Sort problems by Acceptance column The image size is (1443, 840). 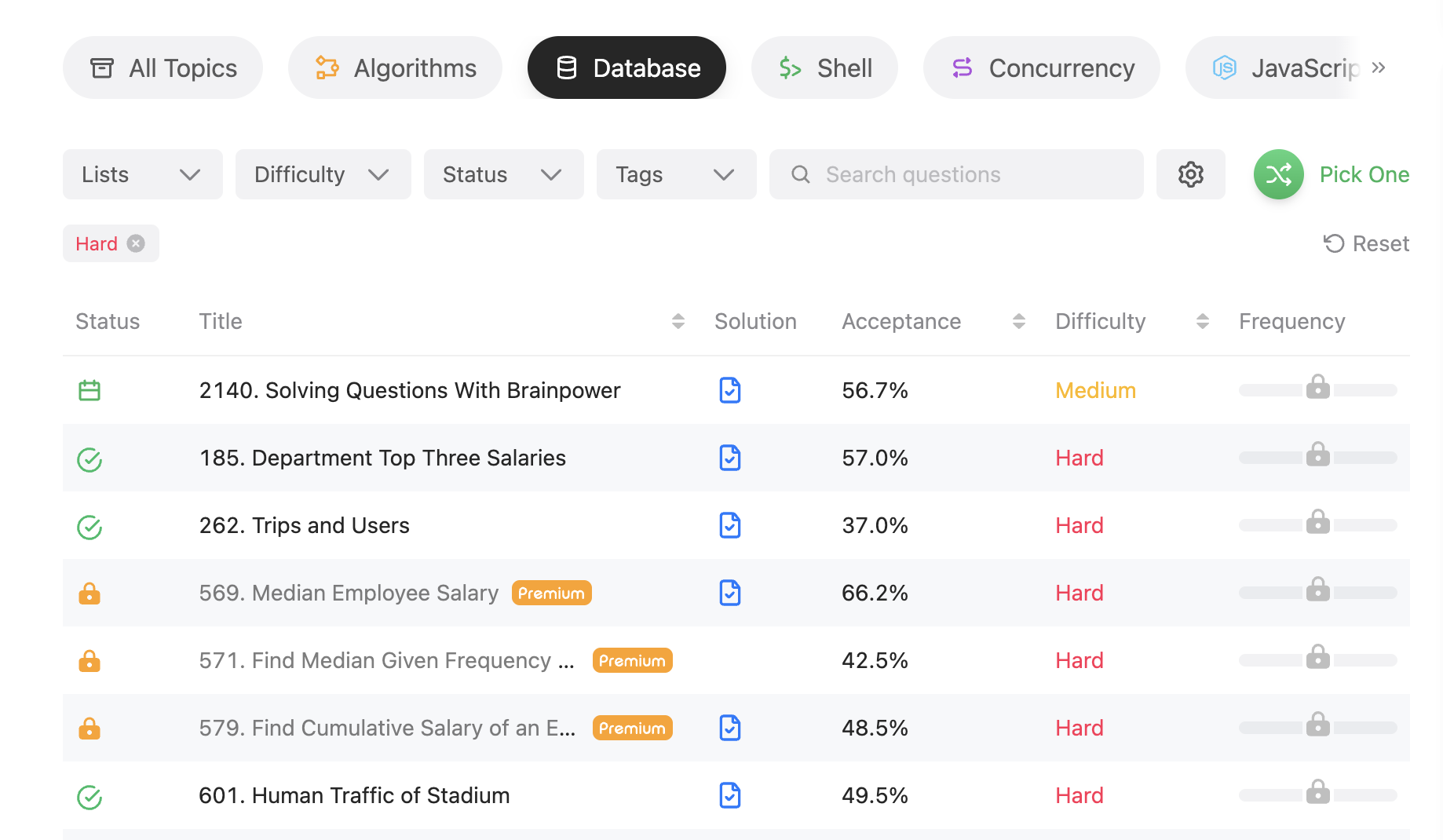click(x=1019, y=321)
